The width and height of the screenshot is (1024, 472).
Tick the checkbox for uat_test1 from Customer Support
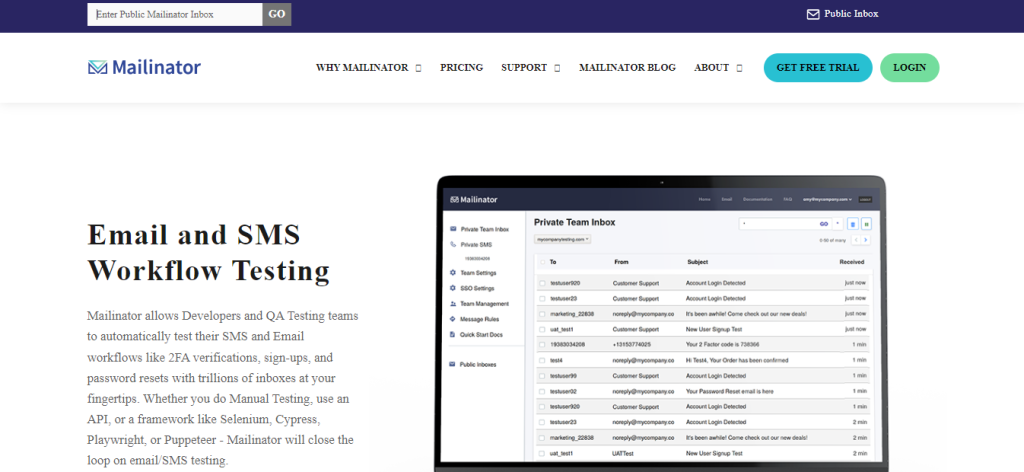click(541, 330)
